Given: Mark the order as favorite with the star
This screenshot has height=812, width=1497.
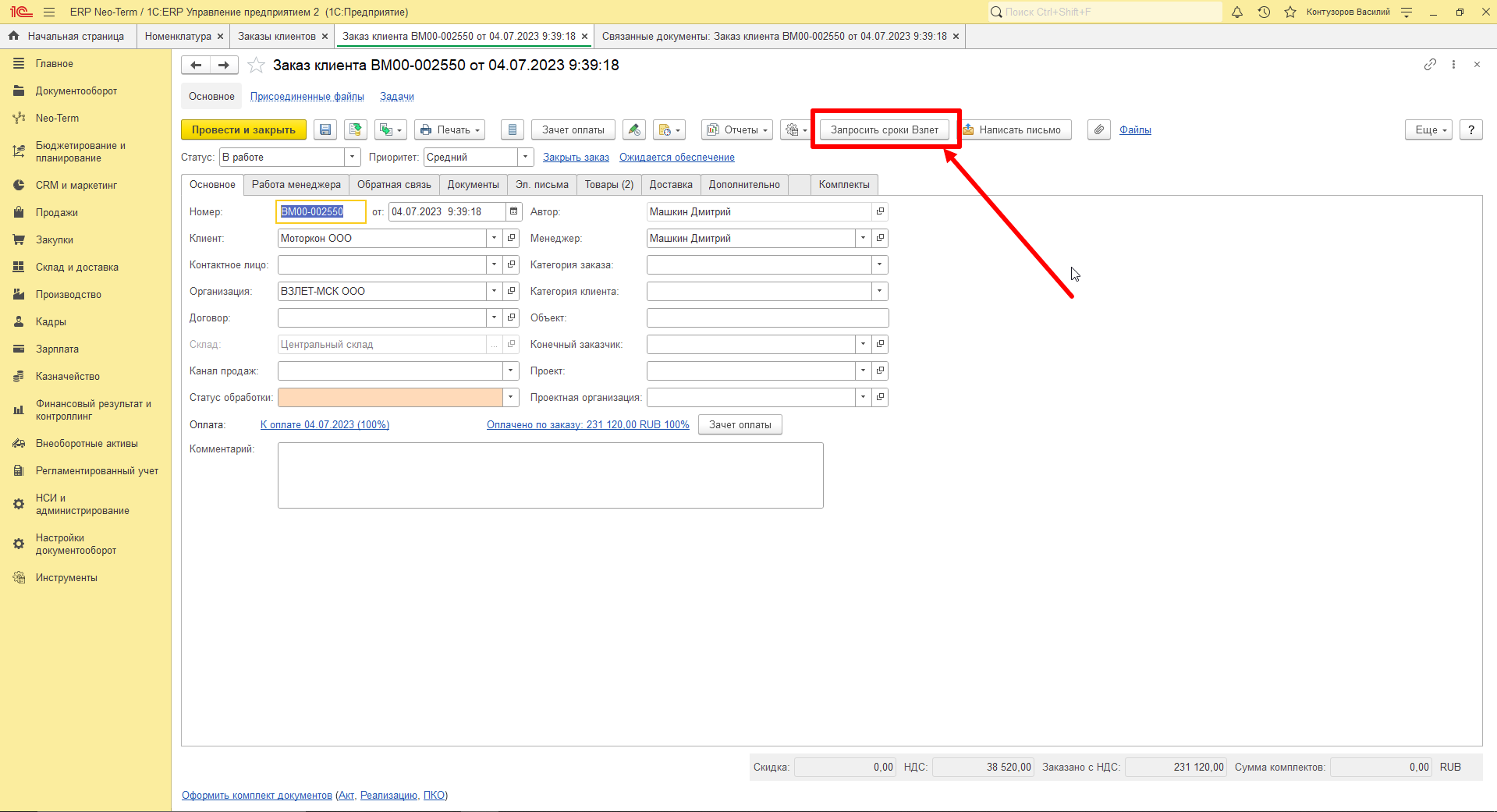Looking at the screenshot, I should 256,66.
